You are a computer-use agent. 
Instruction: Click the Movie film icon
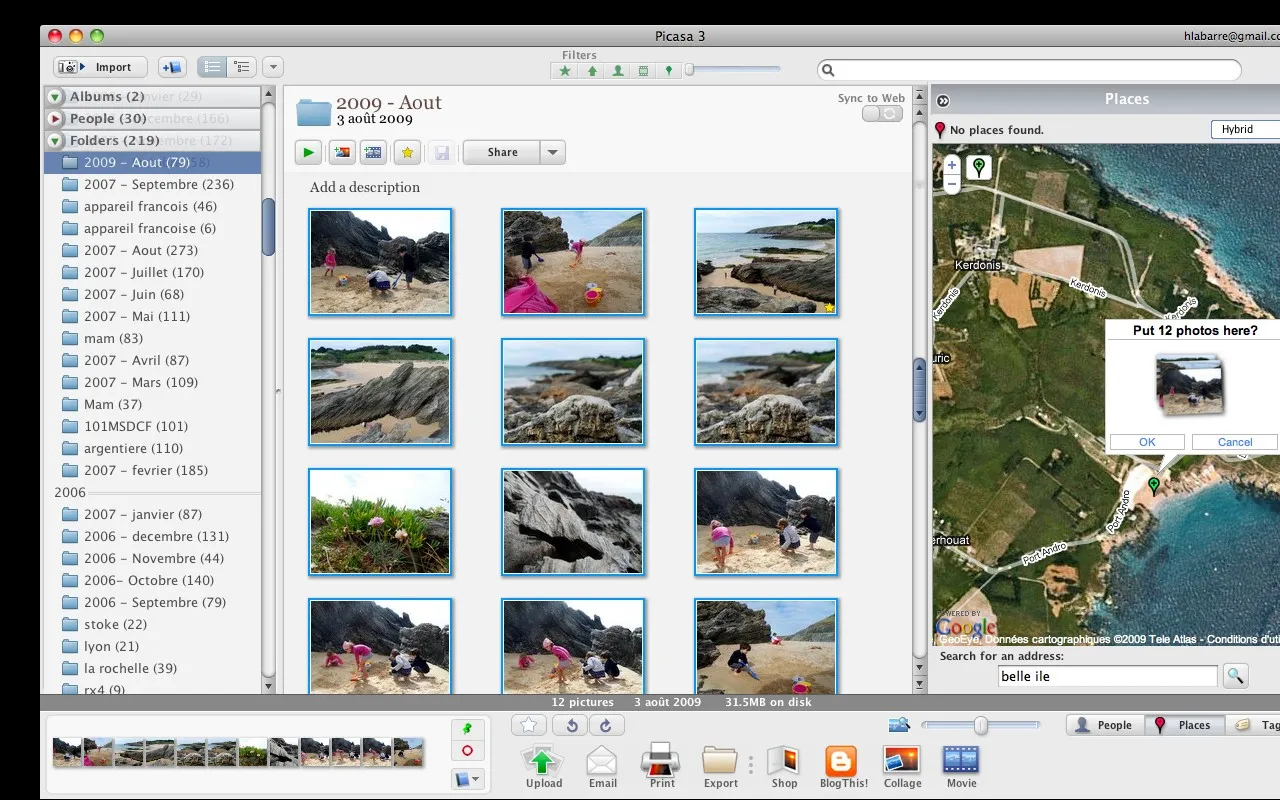[961, 760]
